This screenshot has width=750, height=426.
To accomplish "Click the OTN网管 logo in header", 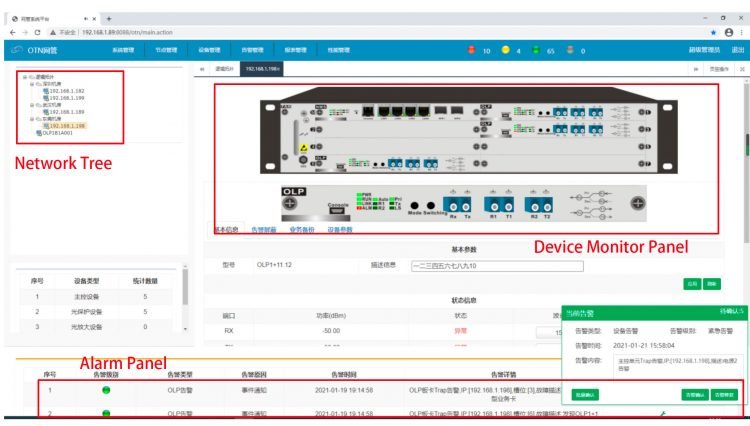I will pyautogui.click(x=35, y=50).
